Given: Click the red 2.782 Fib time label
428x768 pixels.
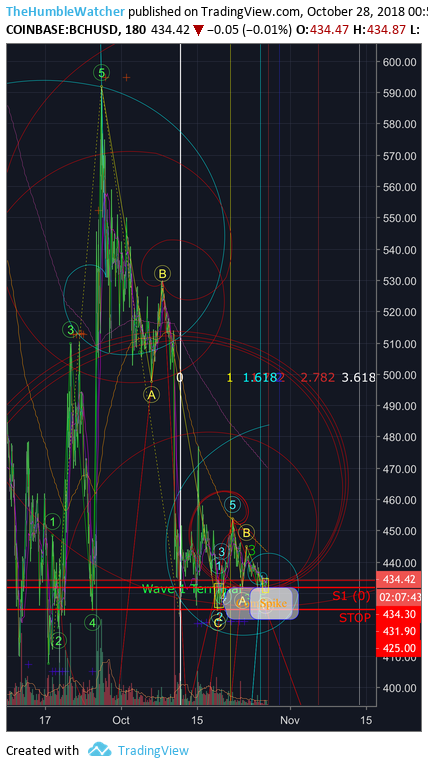Looking at the screenshot, I should pyautogui.click(x=318, y=377).
